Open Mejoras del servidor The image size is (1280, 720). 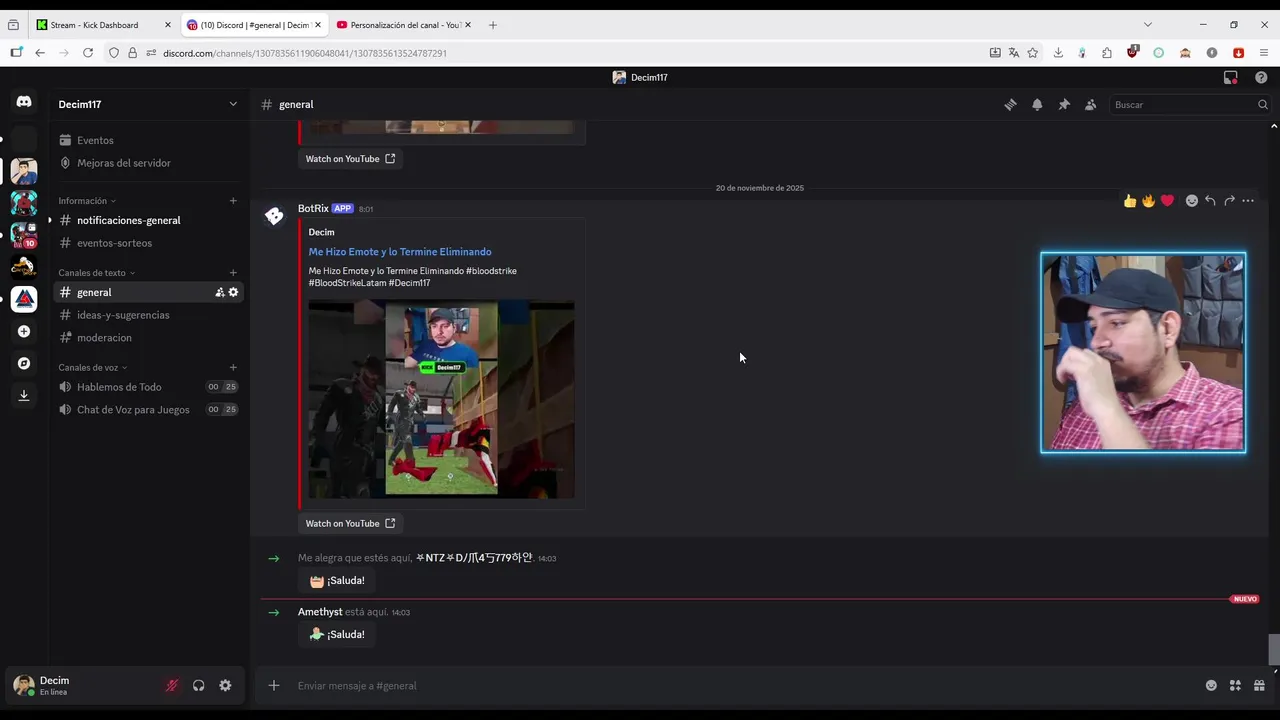[x=148, y=163]
